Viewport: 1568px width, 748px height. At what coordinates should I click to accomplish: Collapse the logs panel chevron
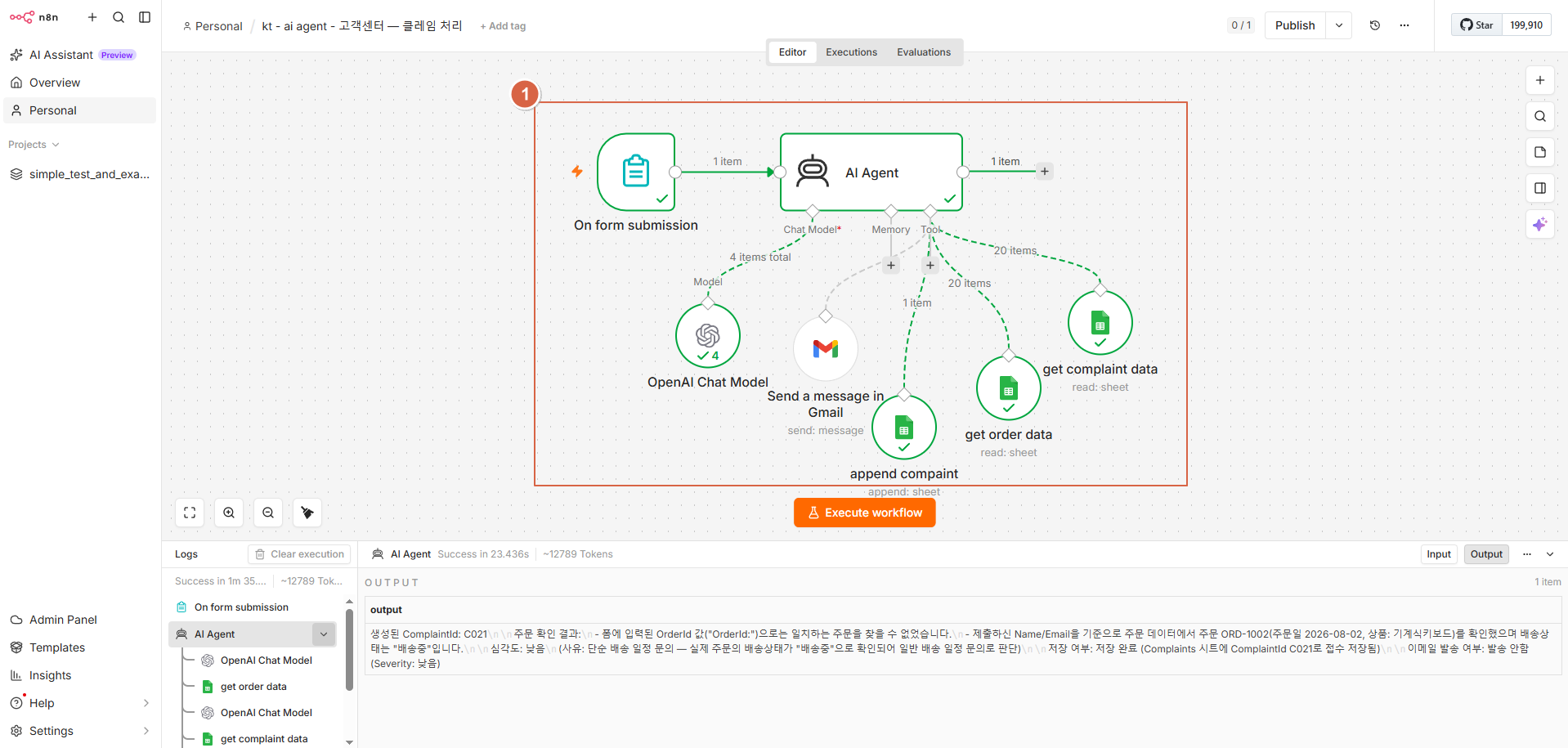point(1550,554)
